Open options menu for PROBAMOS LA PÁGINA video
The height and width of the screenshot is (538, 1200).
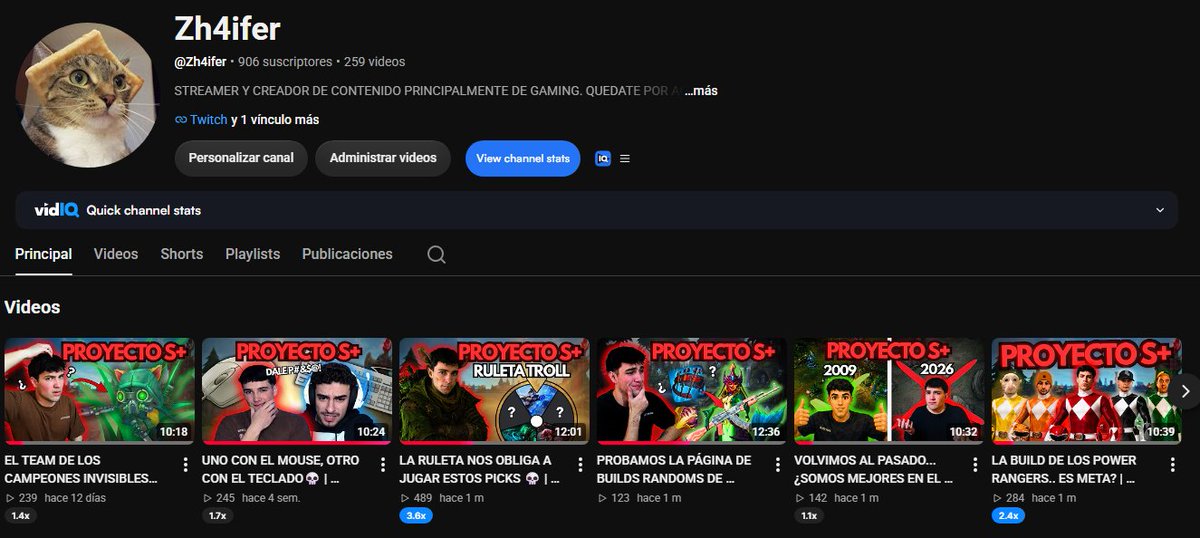pos(778,464)
